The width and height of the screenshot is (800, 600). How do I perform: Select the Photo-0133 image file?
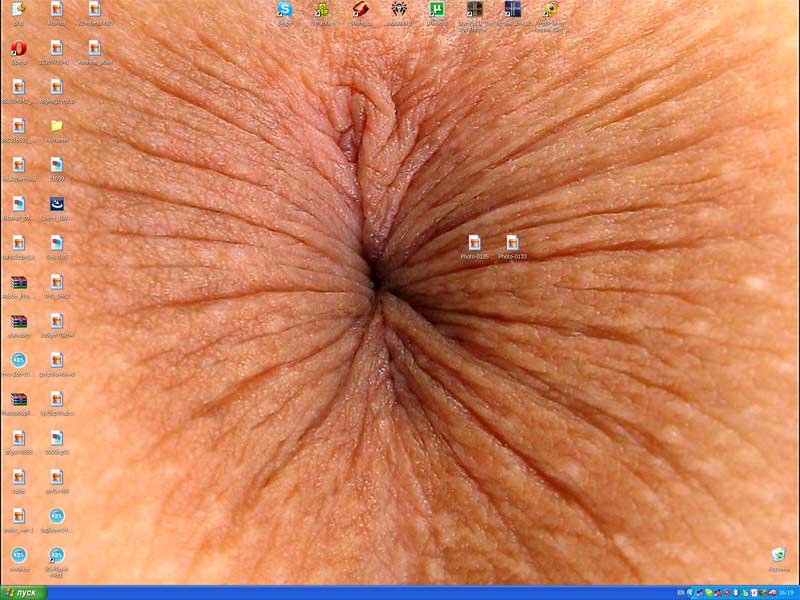click(512, 243)
